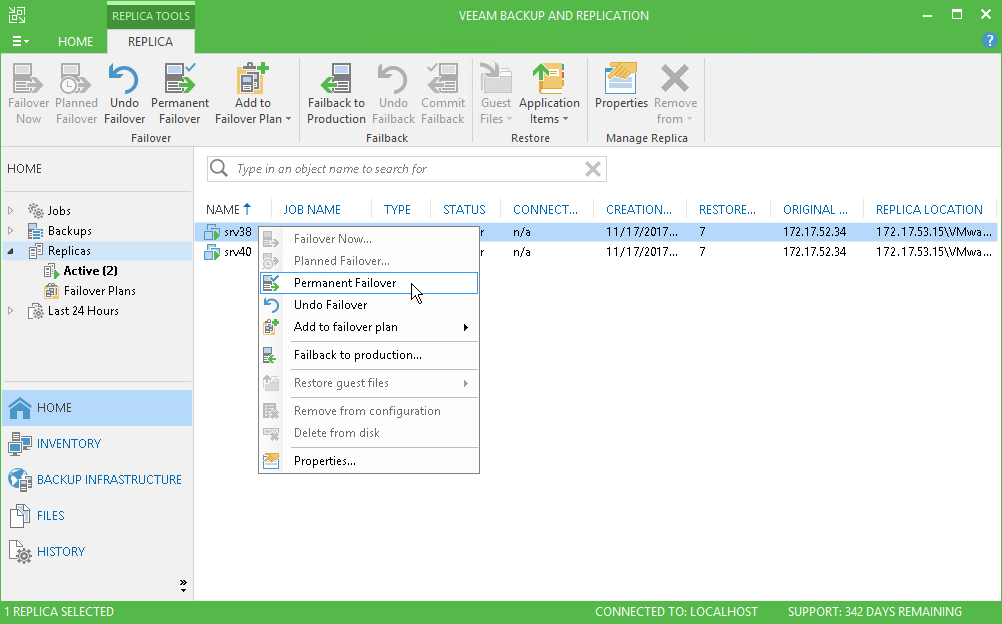
Task: Choose Permanent Failover in context menu
Action: [369, 283]
